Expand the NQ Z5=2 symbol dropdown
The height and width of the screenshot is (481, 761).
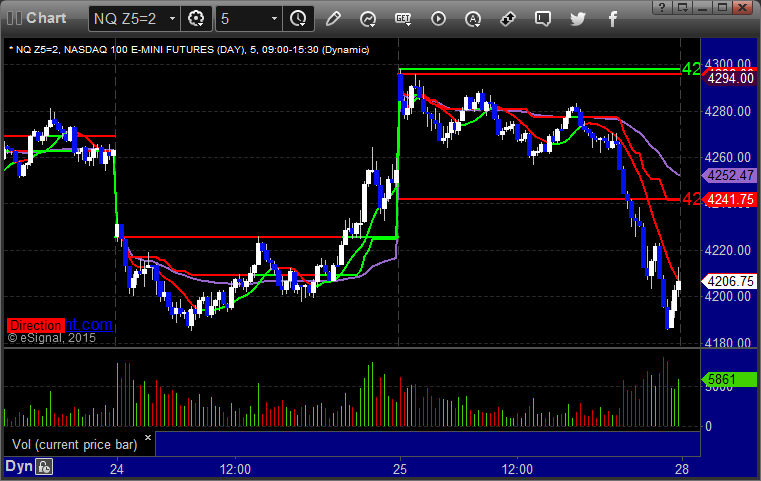point(172,18)
